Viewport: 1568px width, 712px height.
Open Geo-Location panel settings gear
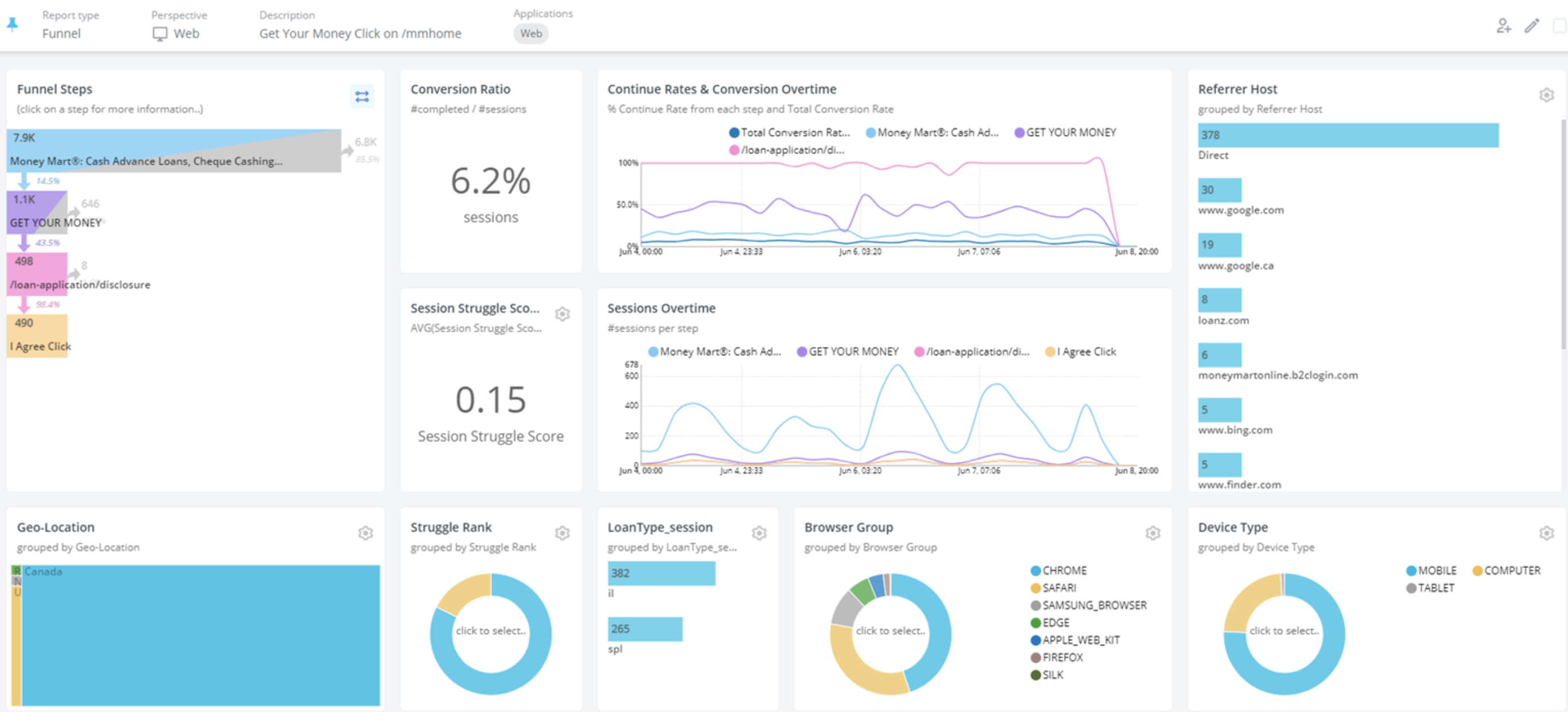coord(365,533)
